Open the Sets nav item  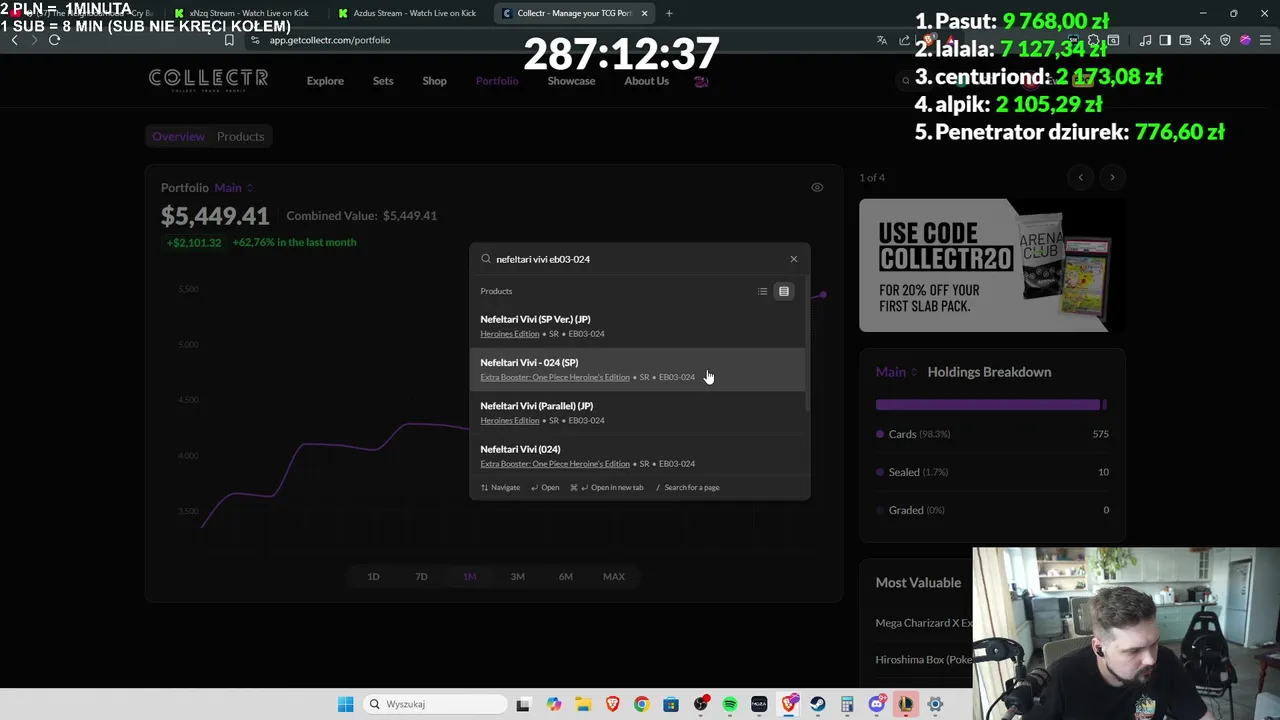383,81
